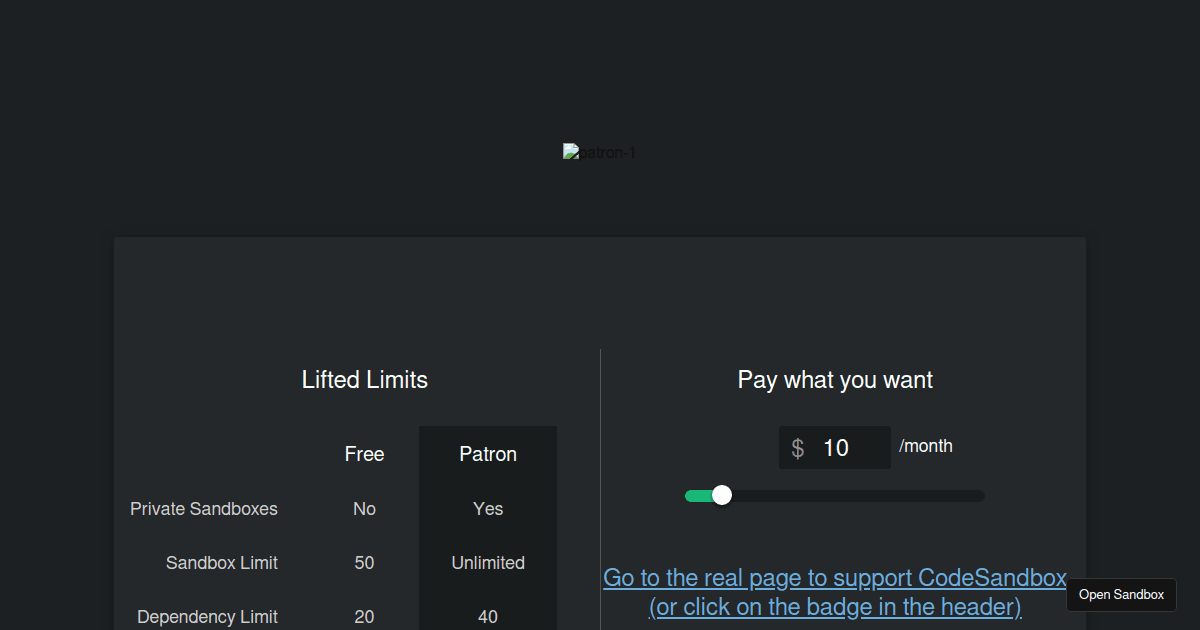Click the broken patron-1 badge image

599,152
